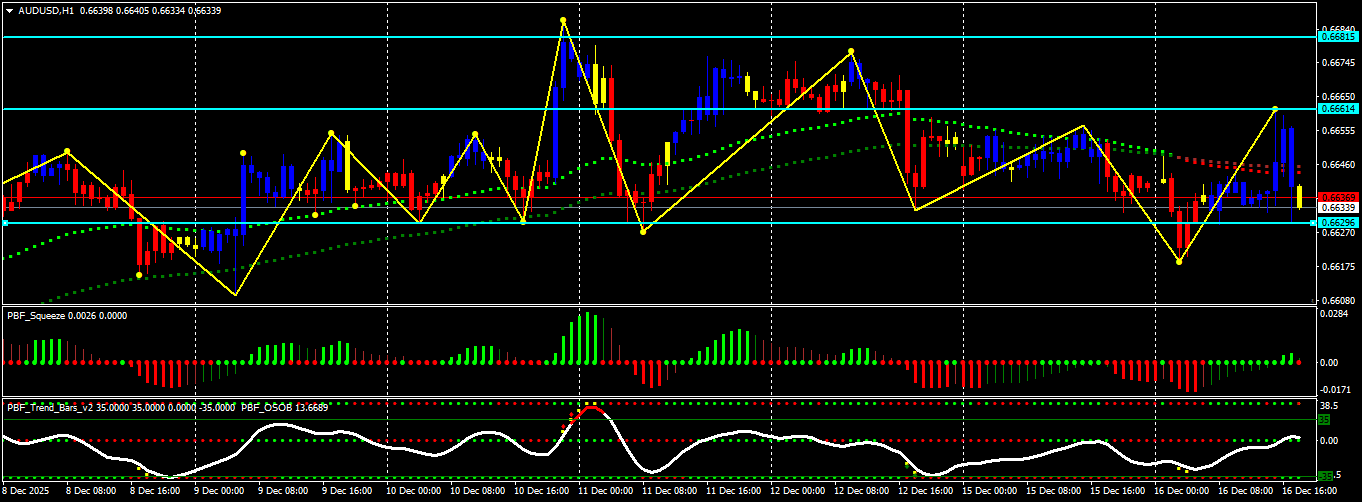1362x502 pixels.
Task: Click the 0.0284 squeeze scale value
Action: pyautogui.click(x=1335, y=313)
